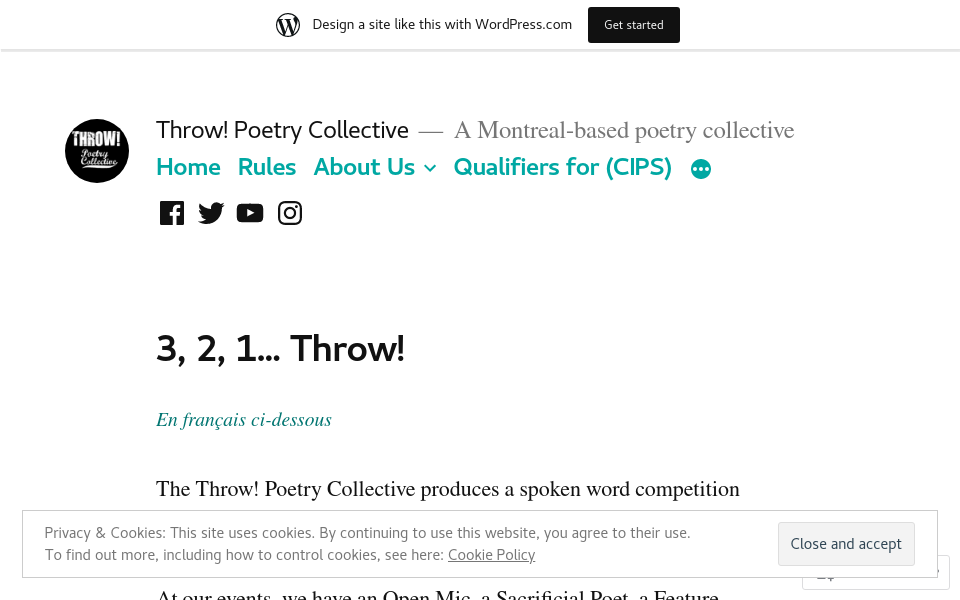960x600 pixels.
Task: Select Qualifiers for (CIPS) in the navigation
Action: [562, 167]
